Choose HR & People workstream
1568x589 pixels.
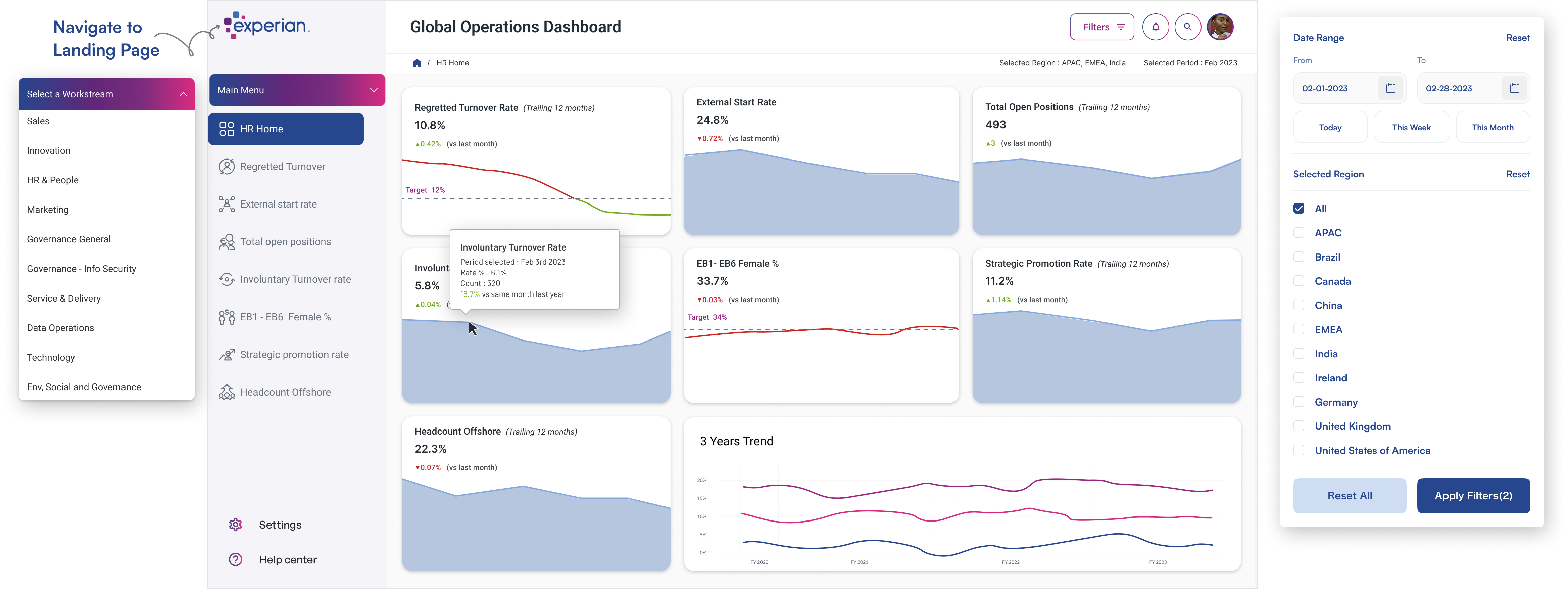pos(52,180)
